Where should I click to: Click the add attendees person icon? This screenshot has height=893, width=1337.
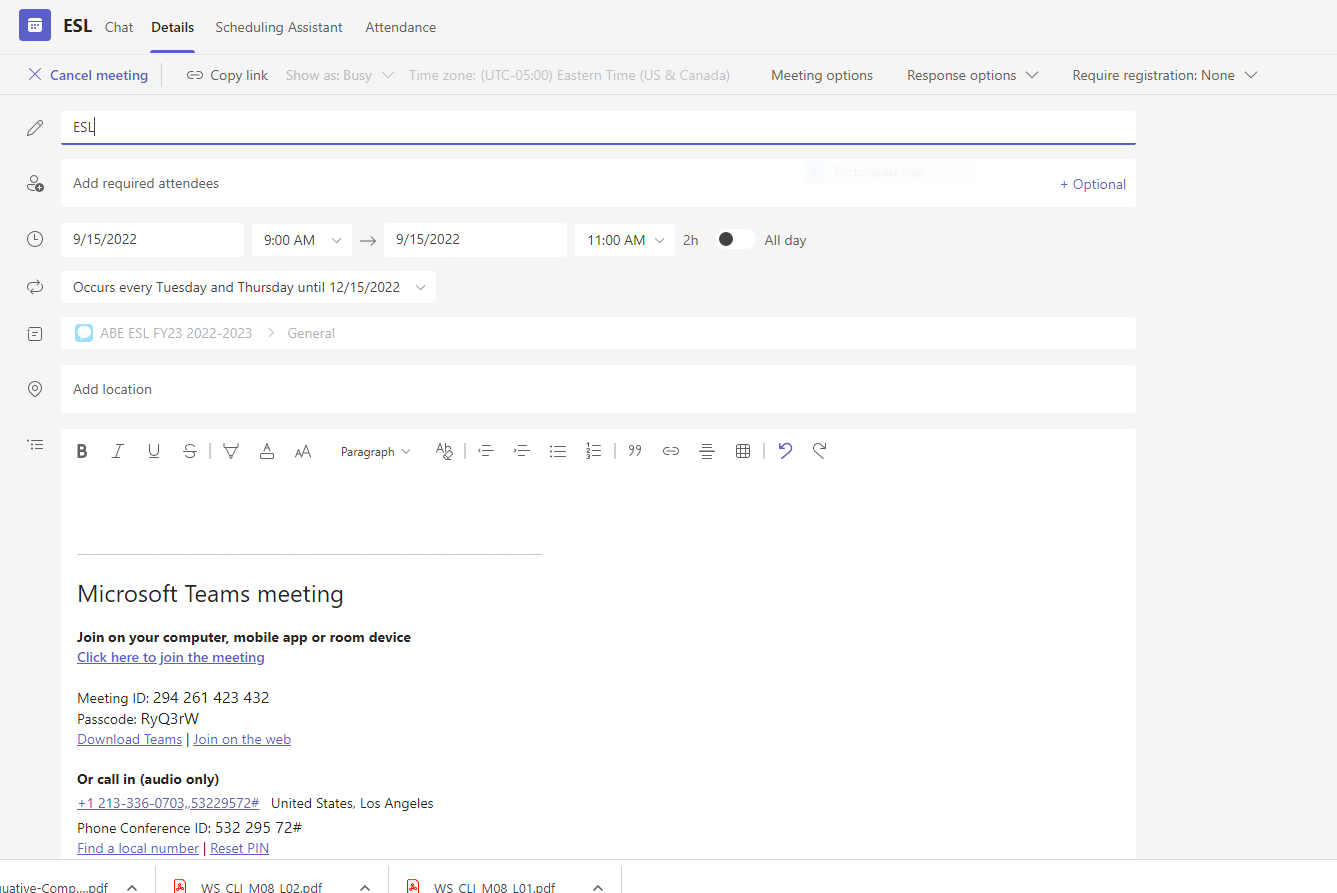(x=35, y=184)
